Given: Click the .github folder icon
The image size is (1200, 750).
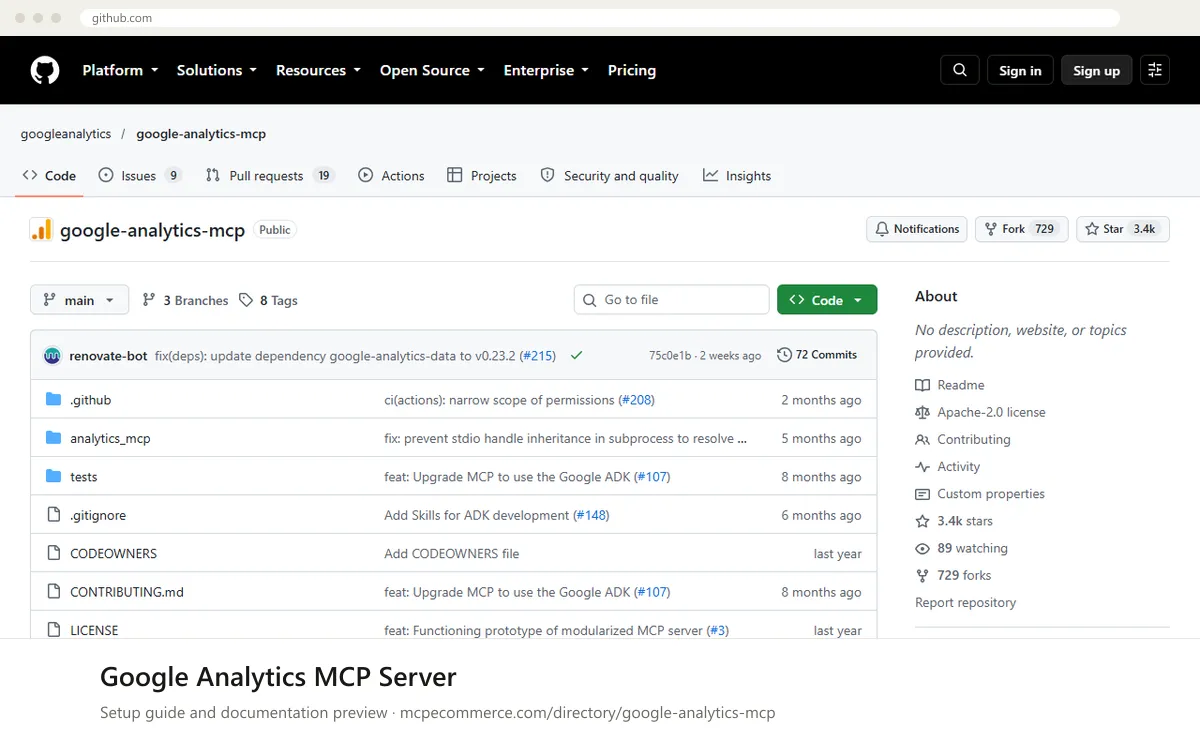Looking at the screenshot, I should pyautogui.click(x=54, y=400).
